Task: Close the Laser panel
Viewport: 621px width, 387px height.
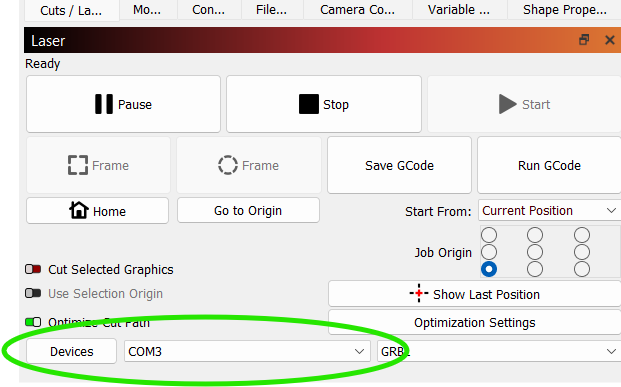Action: click(x=610, y=40)
